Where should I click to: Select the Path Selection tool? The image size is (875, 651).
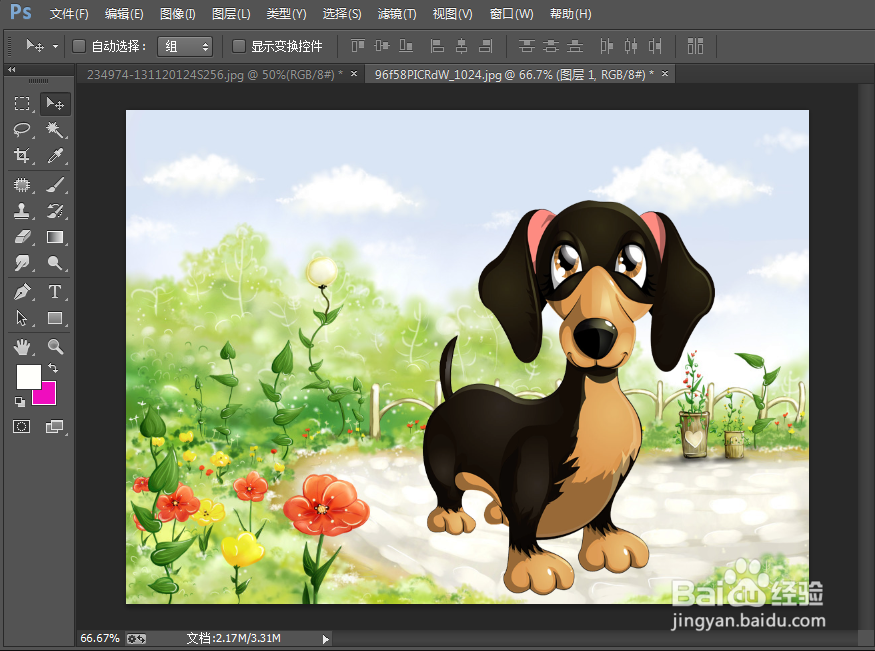pos(22,318)
